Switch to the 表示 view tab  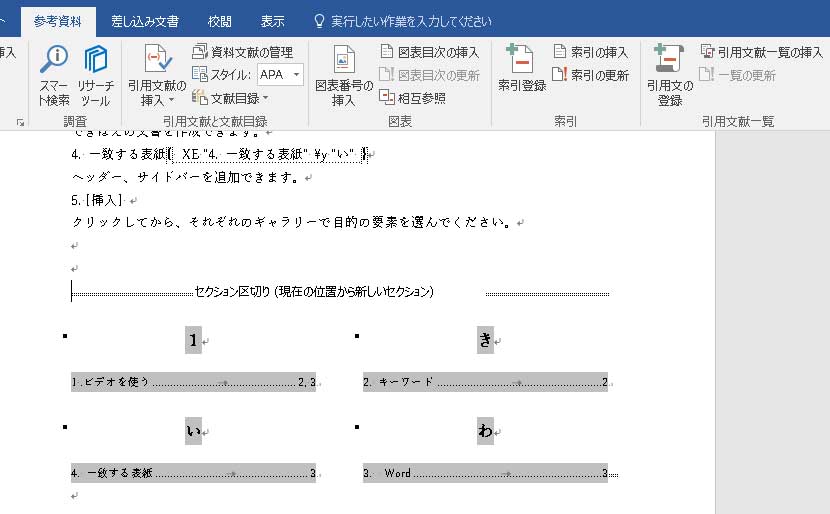(x=272, y=21)
